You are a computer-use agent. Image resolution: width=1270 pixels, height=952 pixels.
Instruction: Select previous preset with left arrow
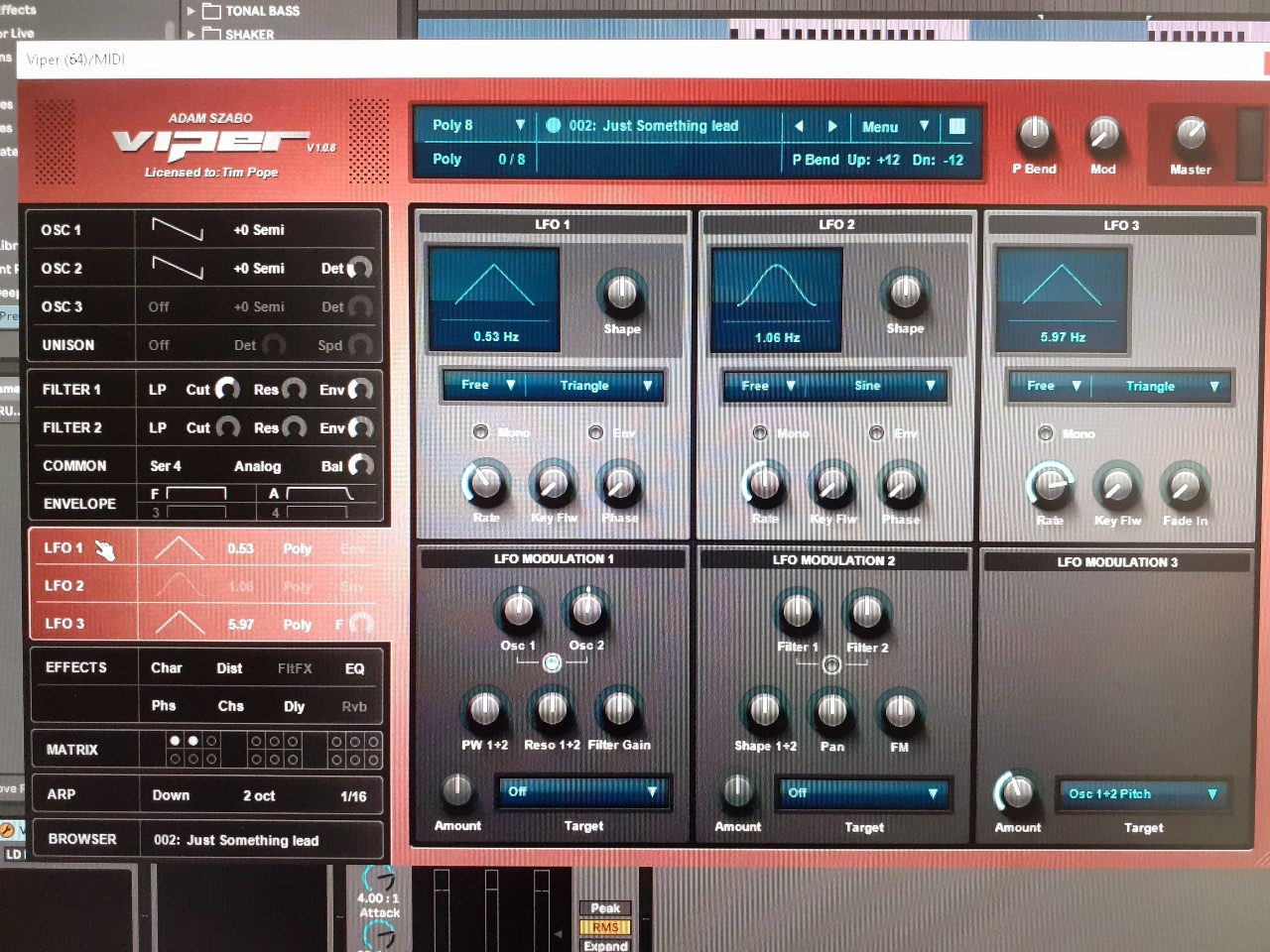pos(799,126)
